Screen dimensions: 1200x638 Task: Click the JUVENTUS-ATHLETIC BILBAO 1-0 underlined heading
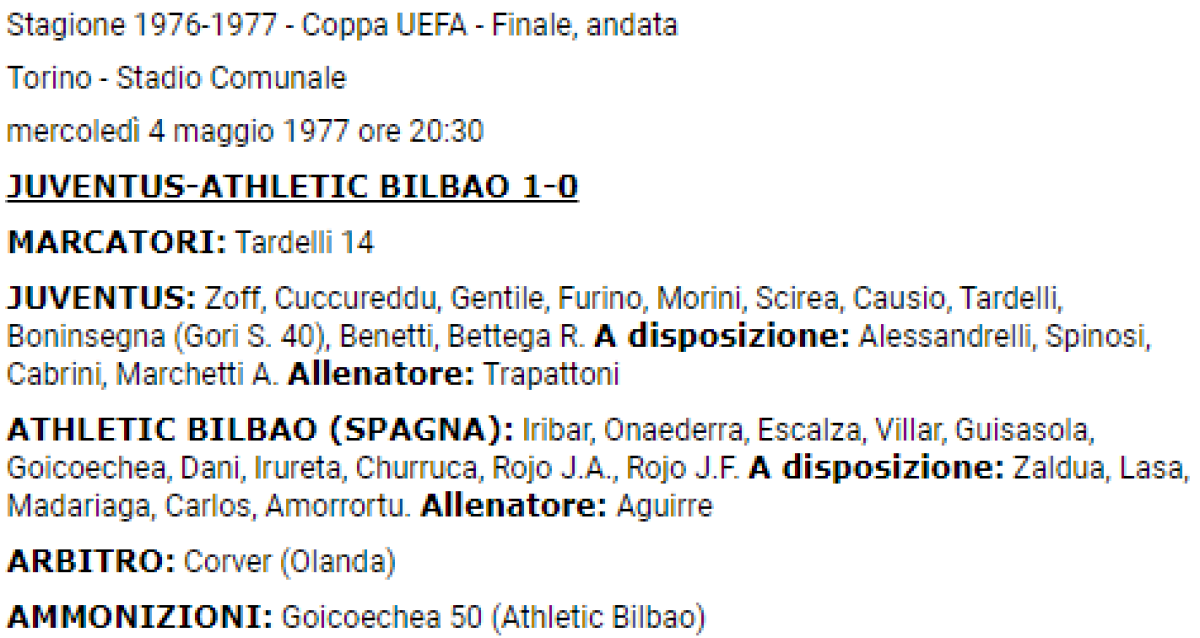tap(292, 187)
